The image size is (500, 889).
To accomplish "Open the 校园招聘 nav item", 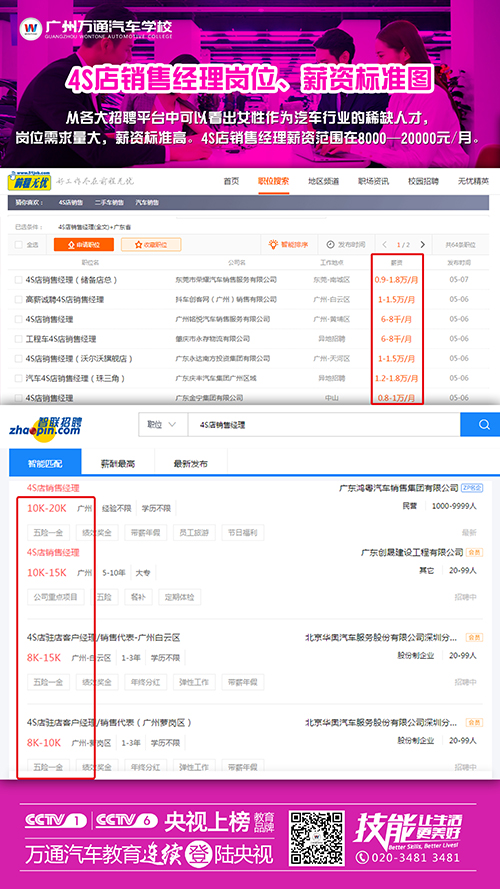I will click(x=423, y=181).
